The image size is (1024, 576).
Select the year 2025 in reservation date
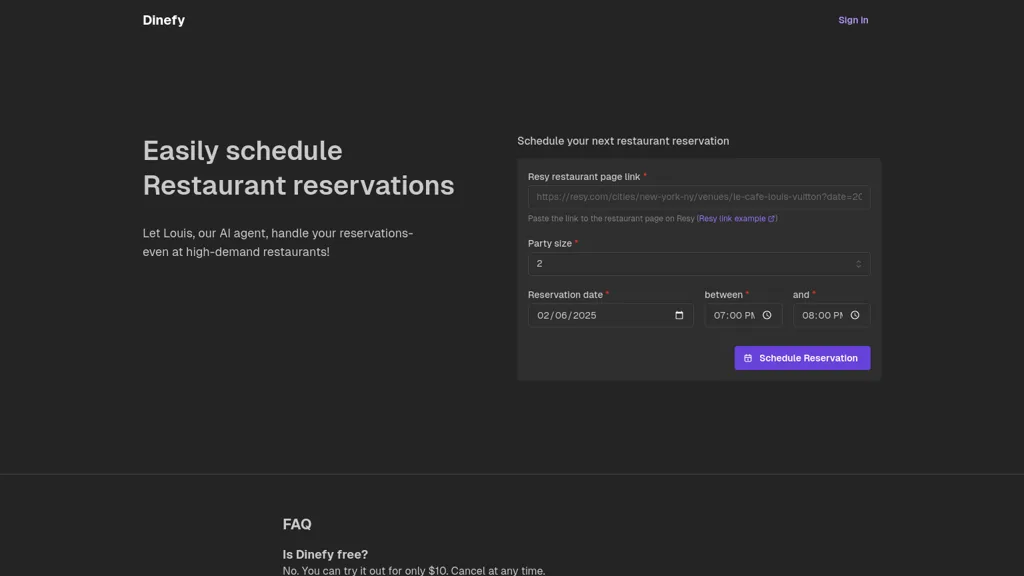click(584, 315)
